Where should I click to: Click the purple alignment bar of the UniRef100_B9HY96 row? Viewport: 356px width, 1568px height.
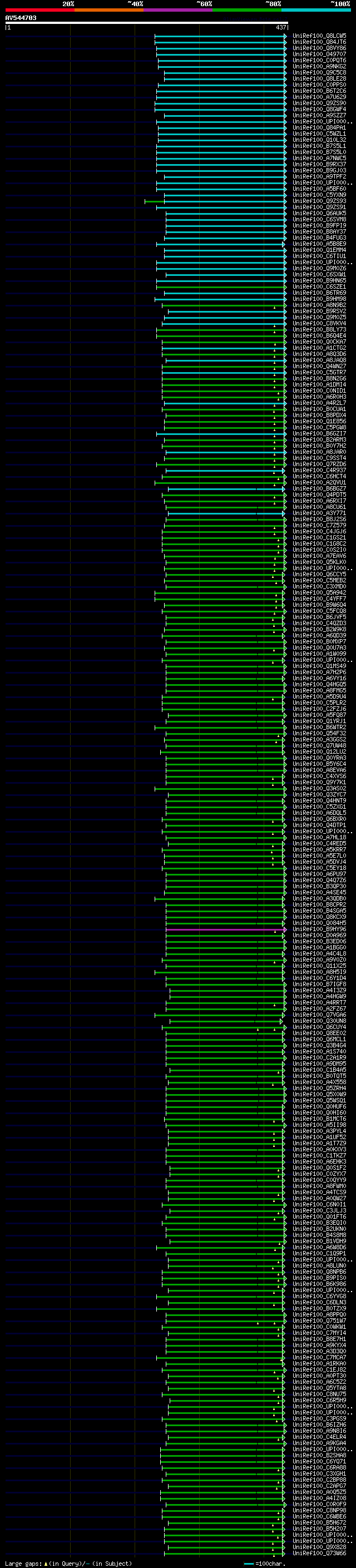[x=225, y=929]
